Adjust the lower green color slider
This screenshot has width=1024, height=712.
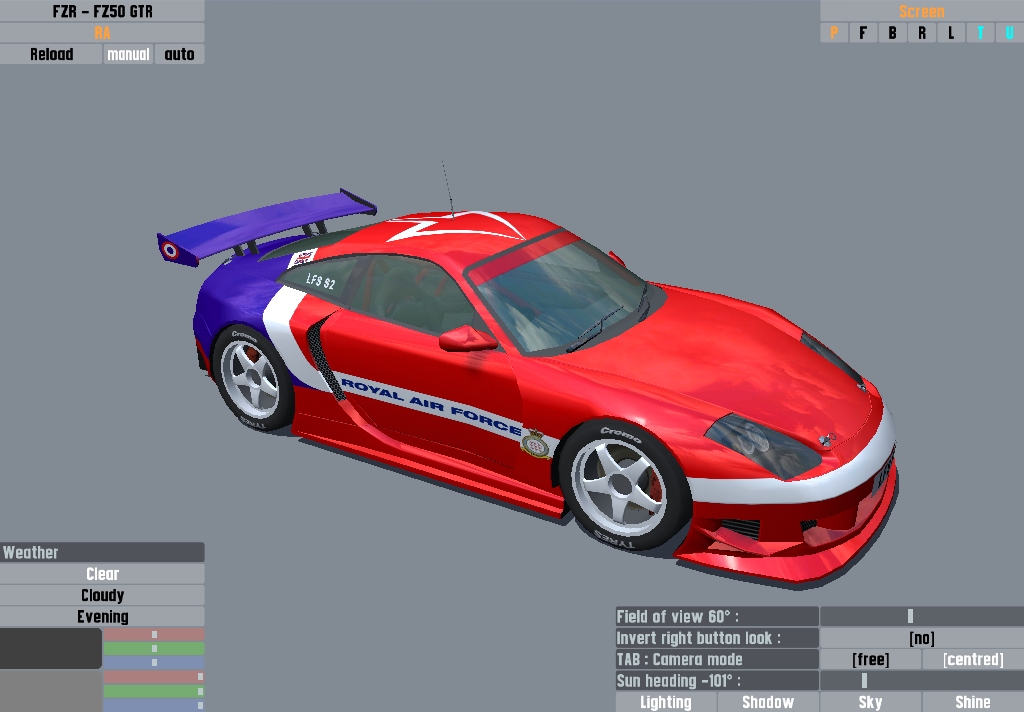154,691
